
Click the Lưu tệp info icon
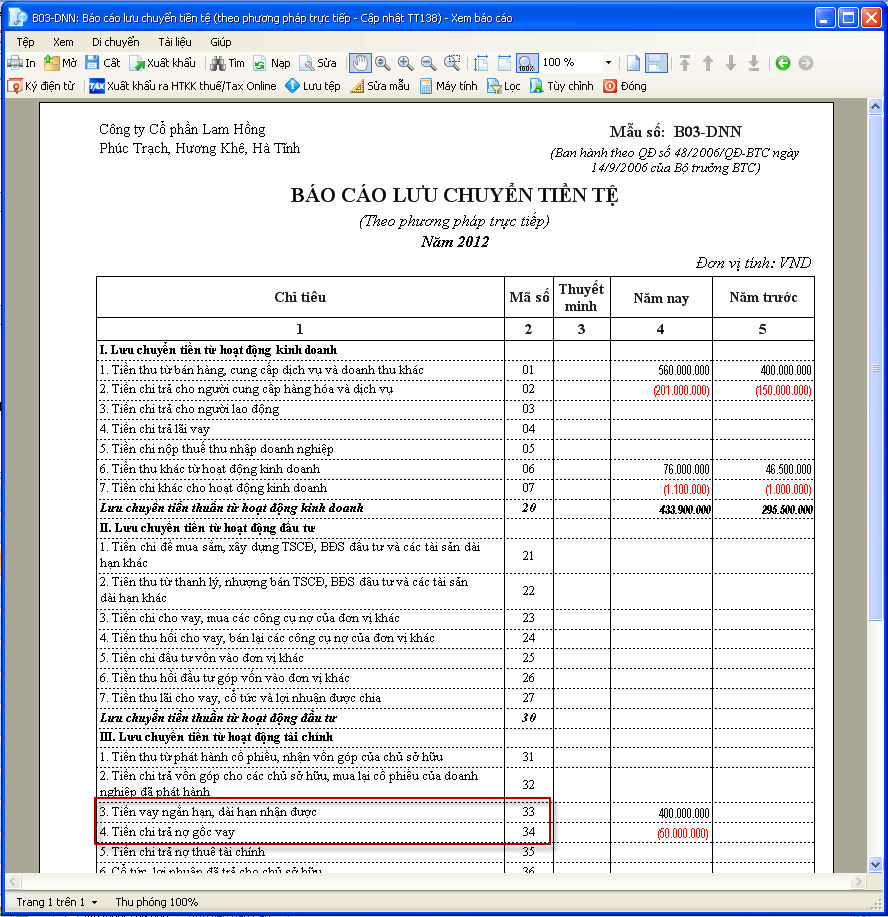coord(292,86)
